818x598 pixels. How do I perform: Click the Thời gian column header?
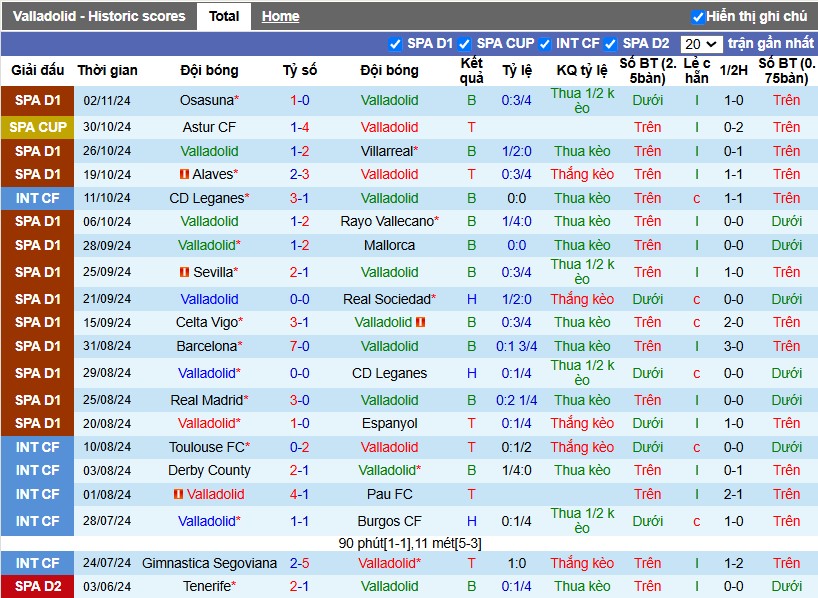tap(107, 70)
